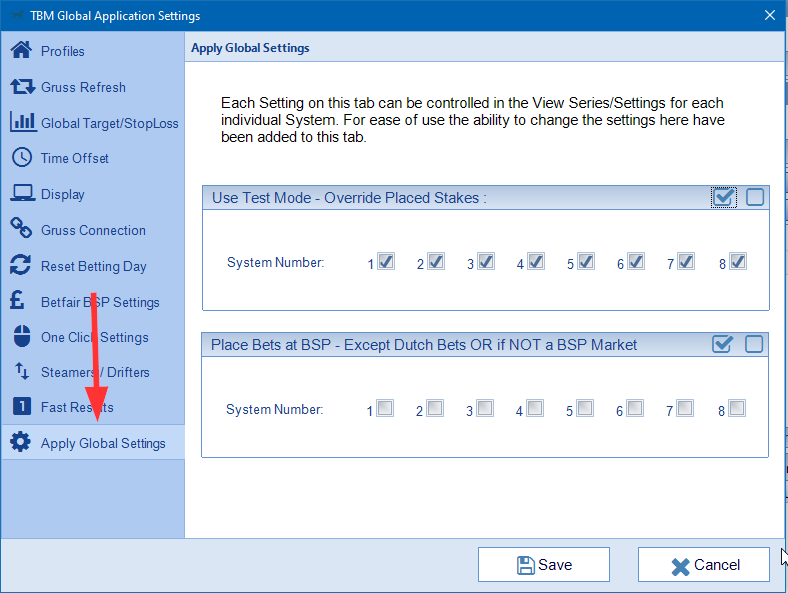The width and height of the screenshot is (788, 593).
Task: Click the Reset Betting Day sync icon
Action: pos(21,266)
